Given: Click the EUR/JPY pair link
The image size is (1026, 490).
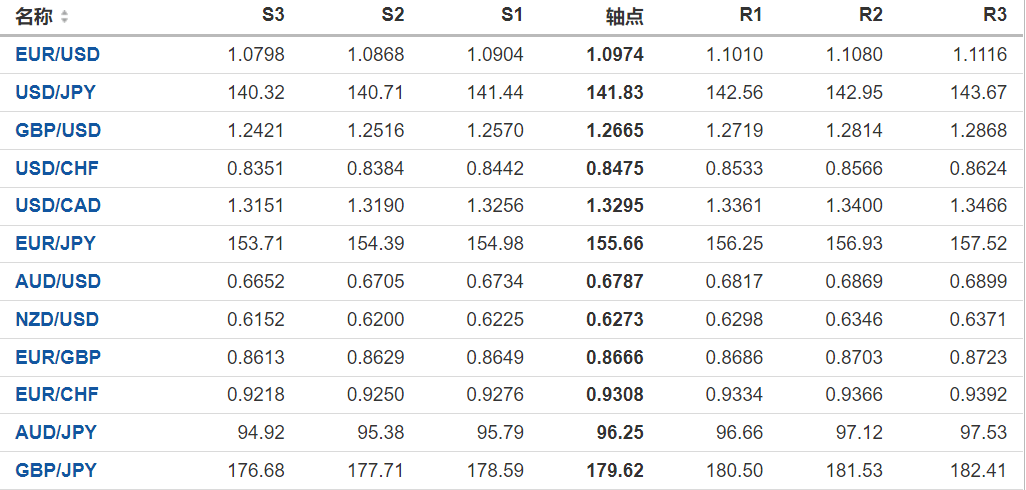Looking at the screenshot, I should [56, 243].
